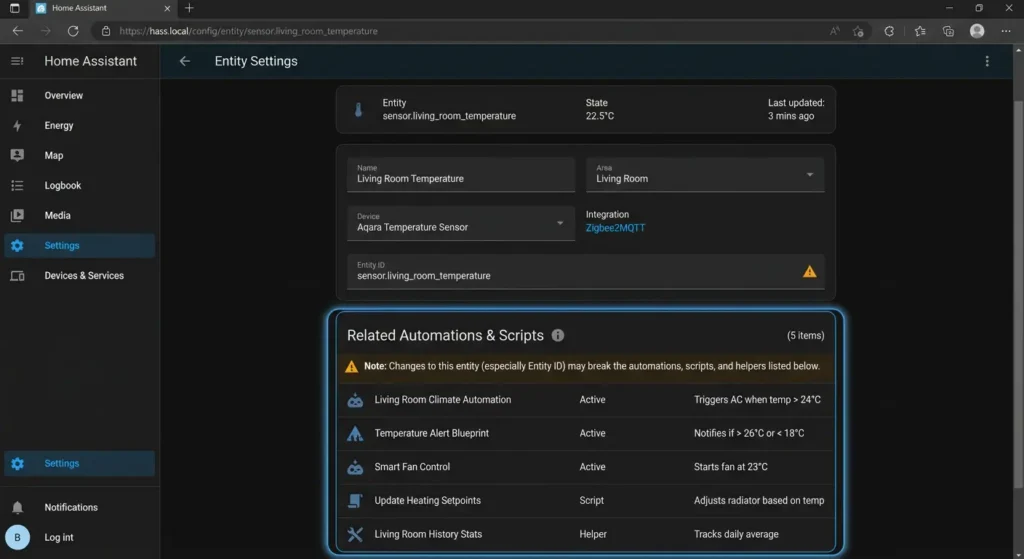Image resolution: width=1024 pixels, height=559 pixels.
Task: Click the page vertical scrollbar
Action: click(x=1018, y=294)
